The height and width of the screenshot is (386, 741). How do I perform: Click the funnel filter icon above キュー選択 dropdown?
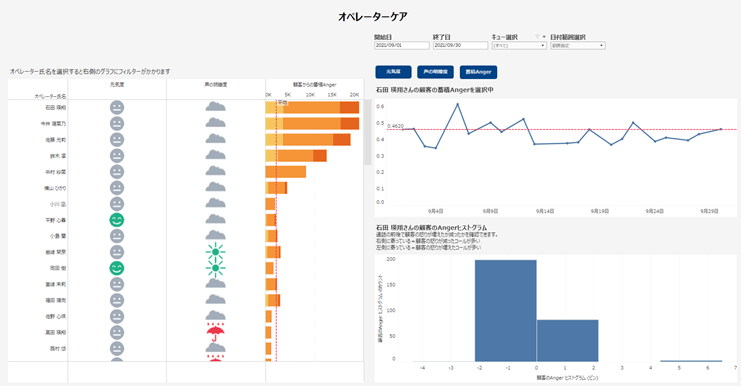pos(537,36)
